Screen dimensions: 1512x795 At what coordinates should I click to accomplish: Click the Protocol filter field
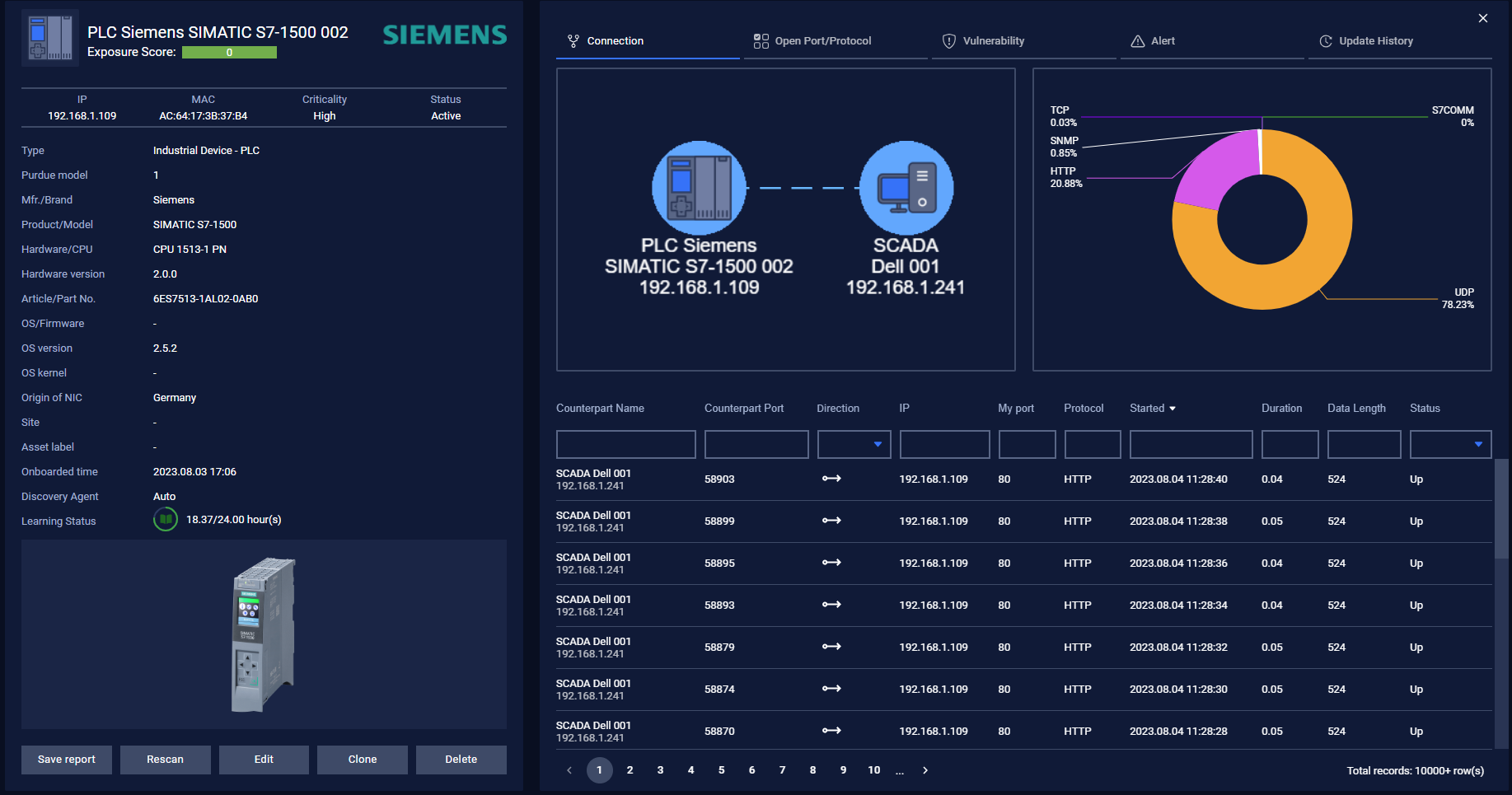click(x=1093, y=444)
